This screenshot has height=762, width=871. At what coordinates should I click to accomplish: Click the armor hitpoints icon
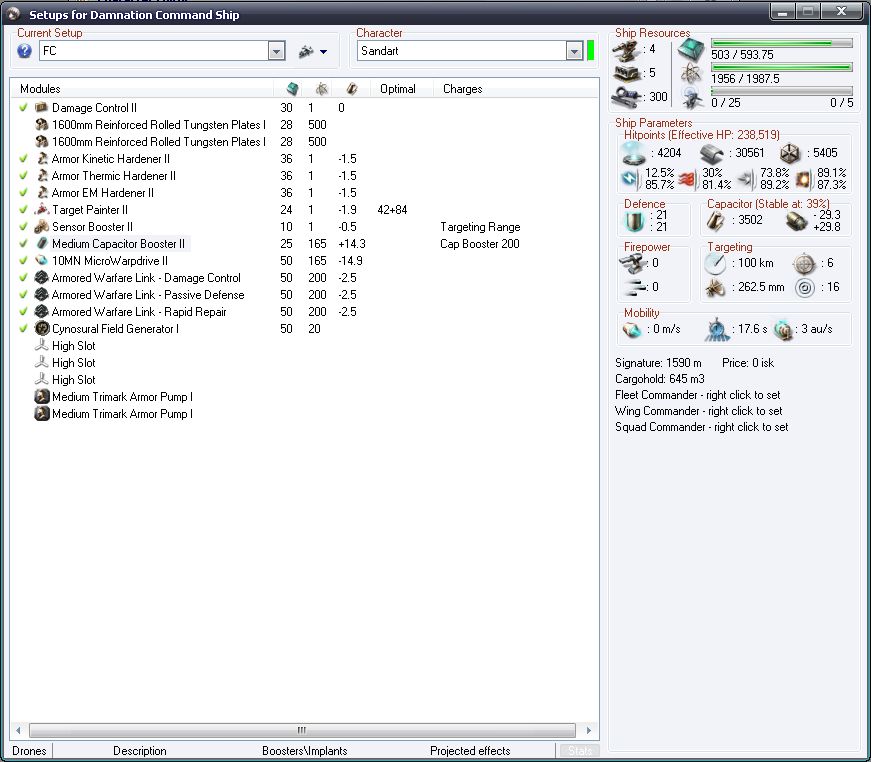click(711, 153)
